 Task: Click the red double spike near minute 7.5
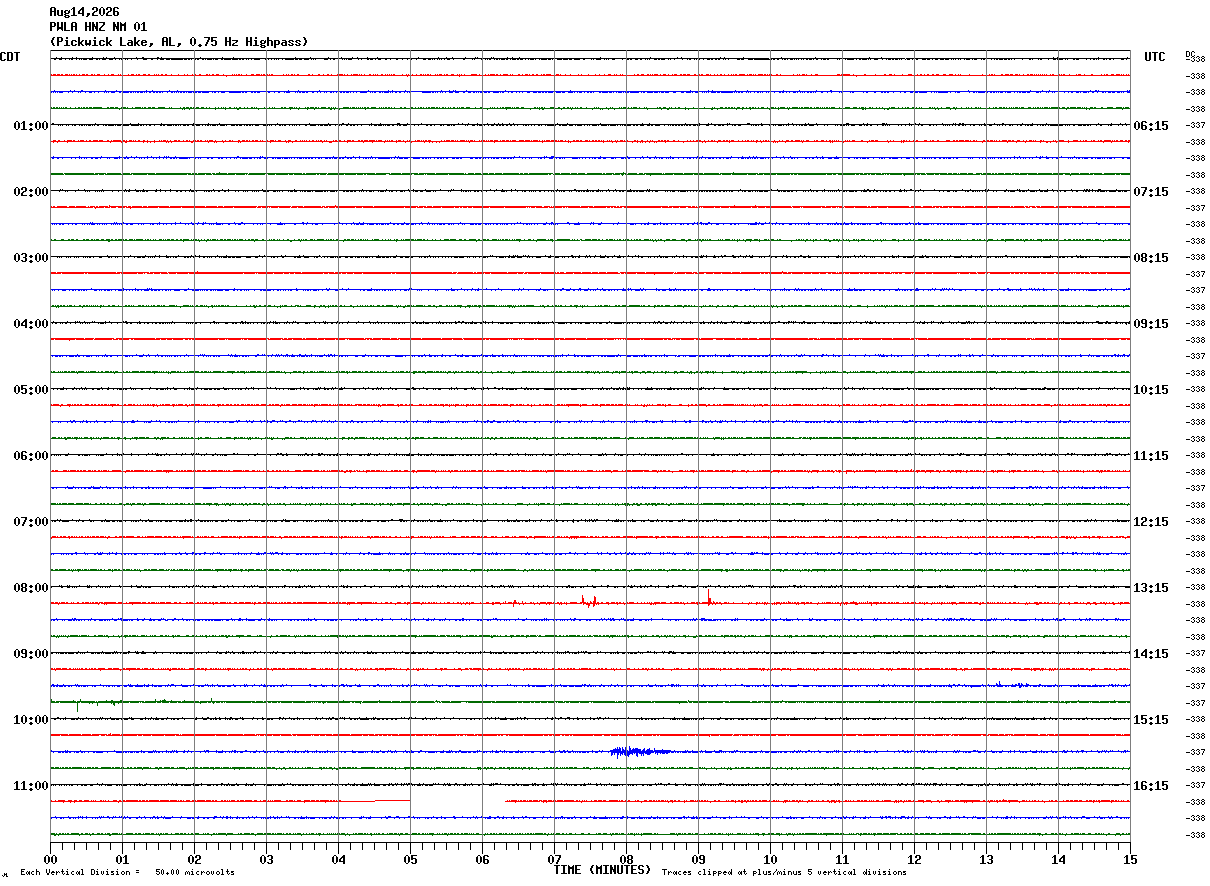[x=589, y=601]
